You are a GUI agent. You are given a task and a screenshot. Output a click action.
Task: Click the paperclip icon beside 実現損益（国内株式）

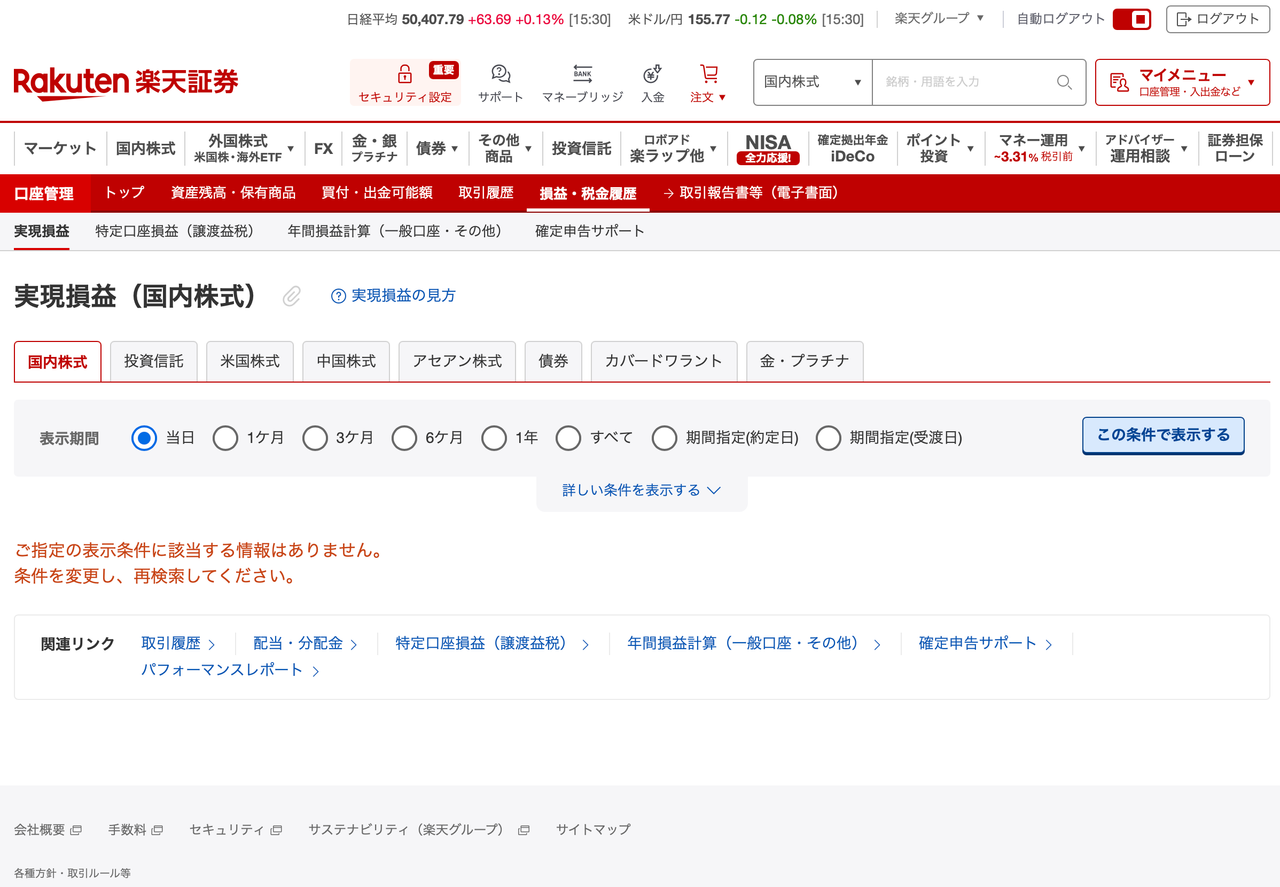click(x=291, y=297)
